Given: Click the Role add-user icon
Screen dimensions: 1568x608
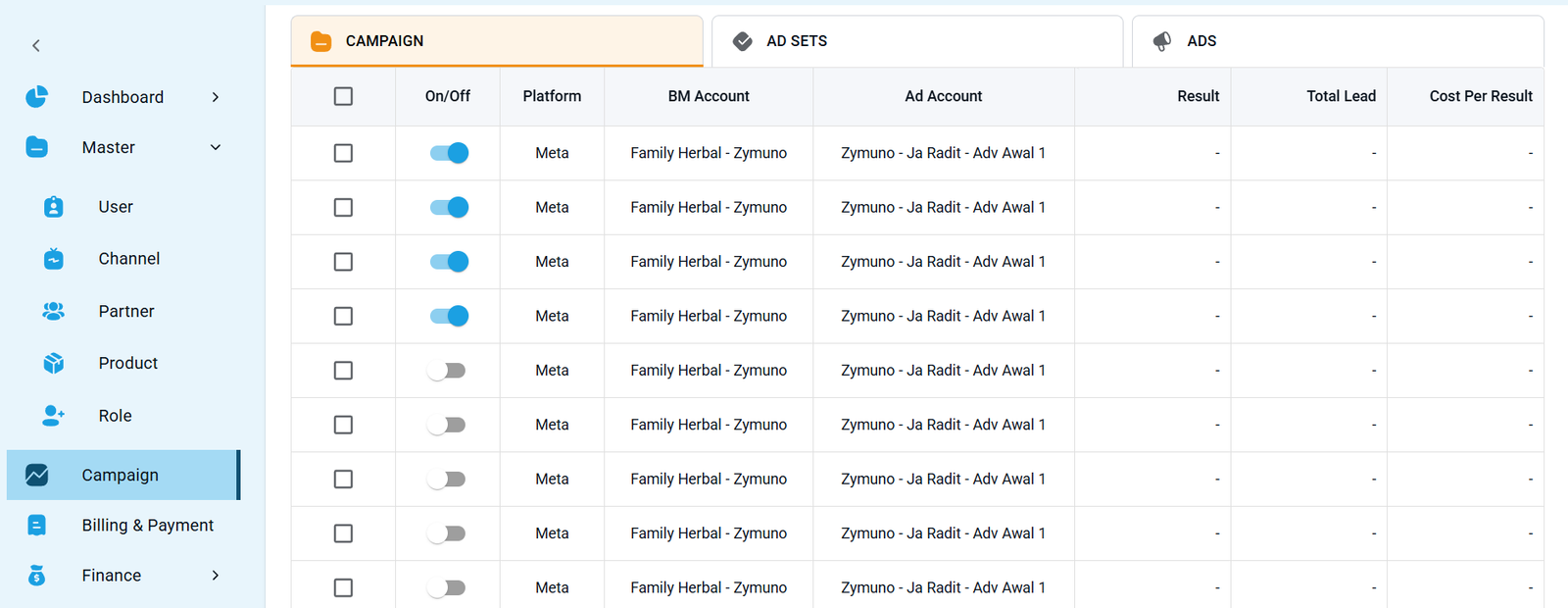Looking at the screenshot, I should 54,416.
